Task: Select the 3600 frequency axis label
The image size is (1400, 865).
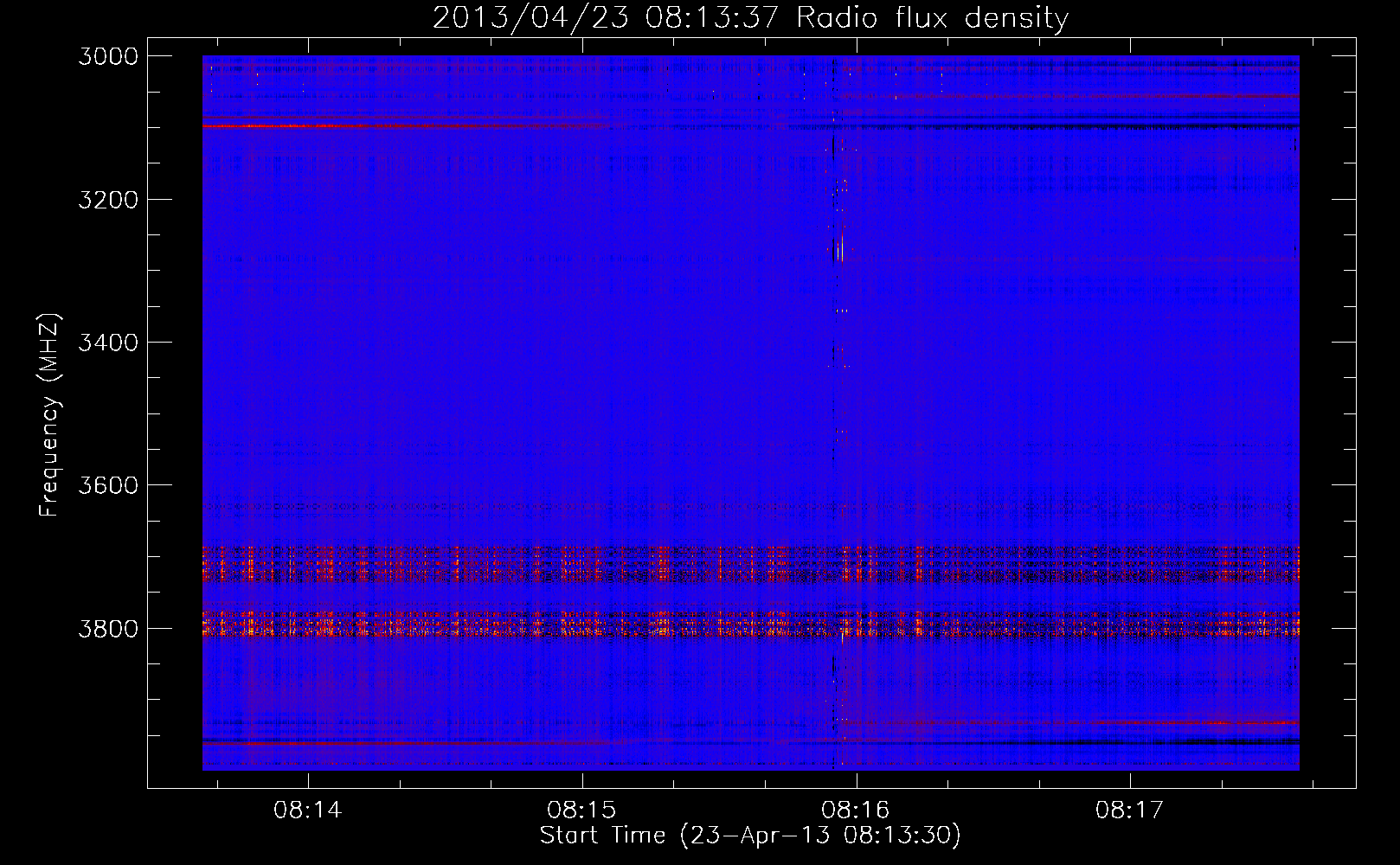Action: point(108,485)
